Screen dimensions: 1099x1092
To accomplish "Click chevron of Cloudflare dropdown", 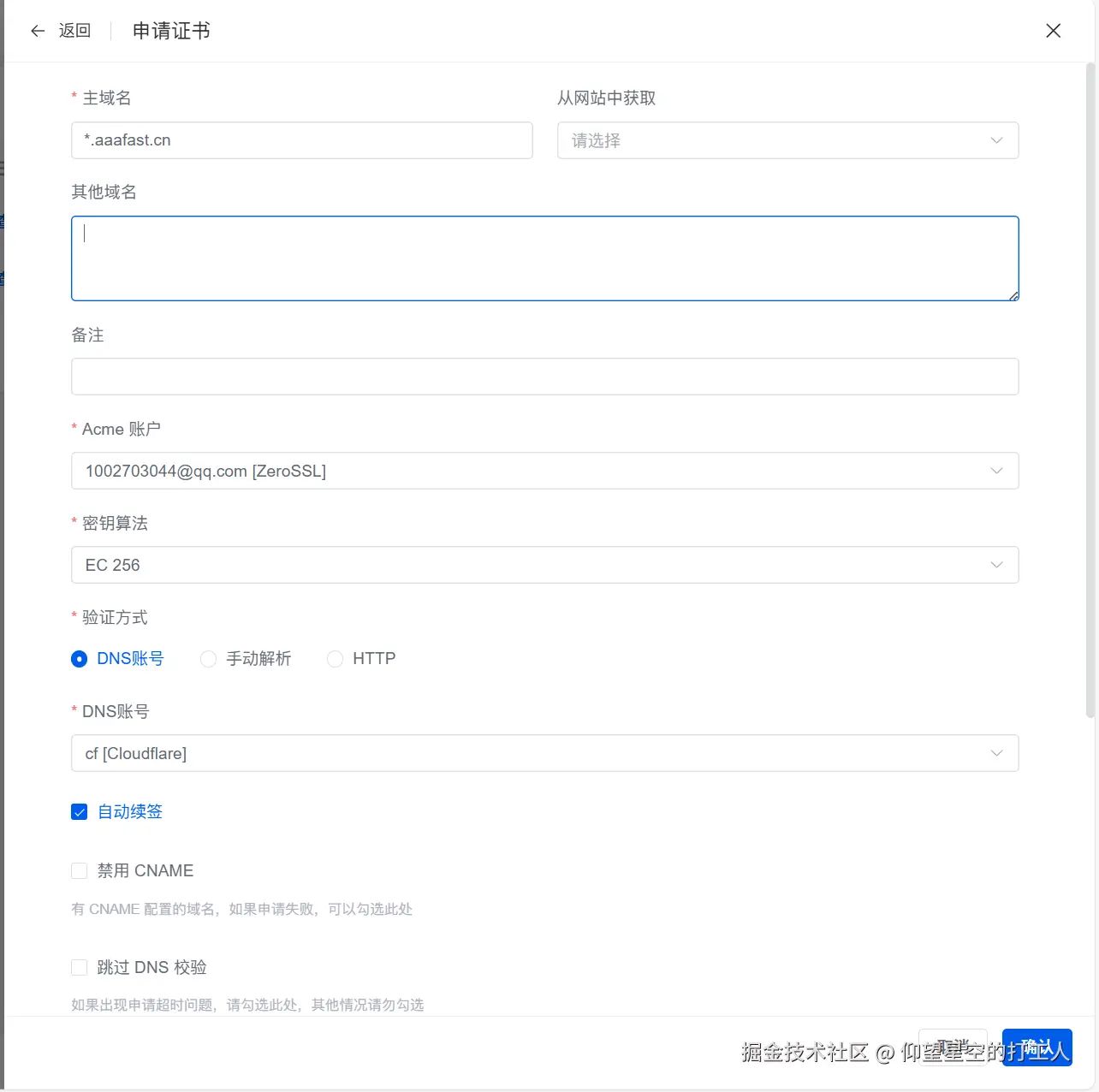I will click(x=996, y=753).
